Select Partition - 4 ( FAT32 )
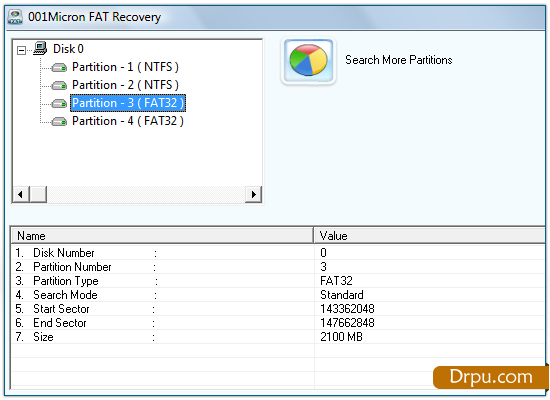This screenshot has height=400, width=550. point(128,121)
